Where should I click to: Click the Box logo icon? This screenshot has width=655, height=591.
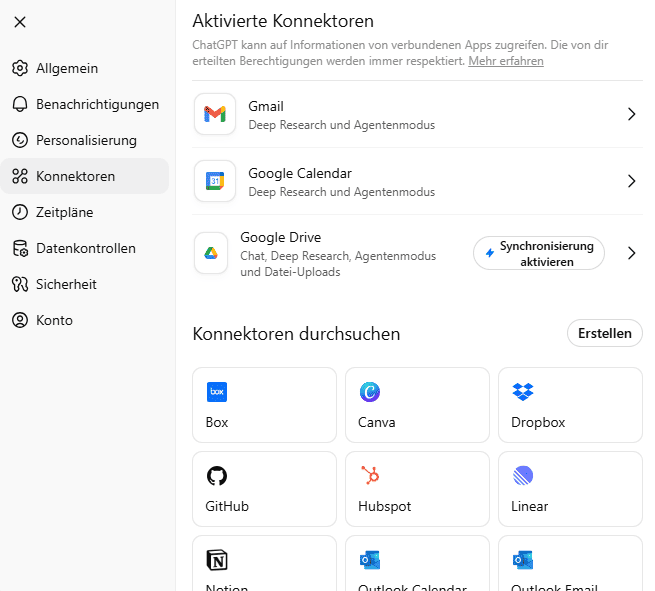tap(217, 392)
